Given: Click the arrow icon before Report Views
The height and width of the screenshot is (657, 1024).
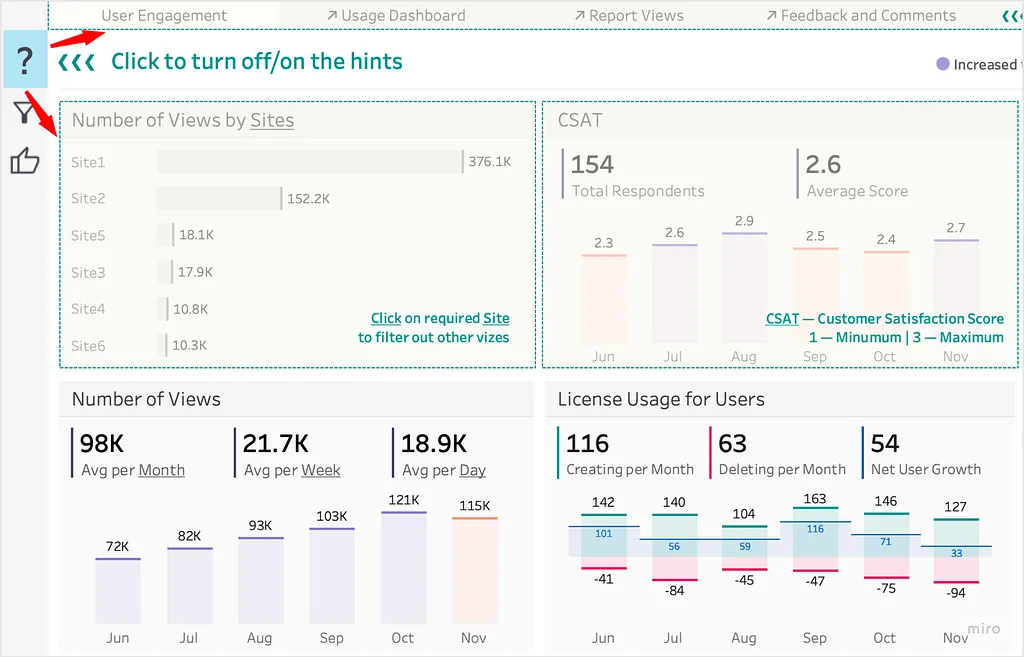Looking at the screenshot, I should [x=579, y=15].
